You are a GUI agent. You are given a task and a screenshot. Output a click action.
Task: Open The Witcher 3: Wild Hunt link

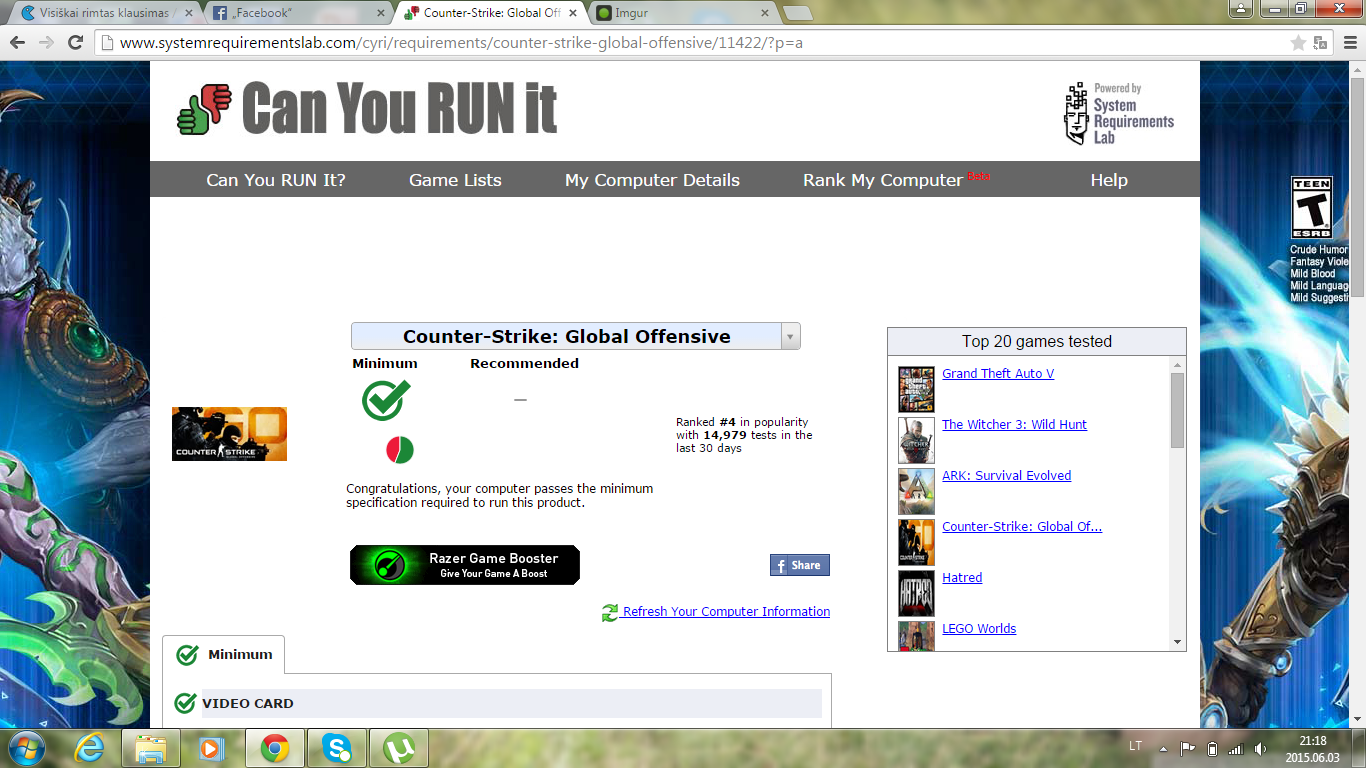pyautogui.click(x=1014, y=424)
